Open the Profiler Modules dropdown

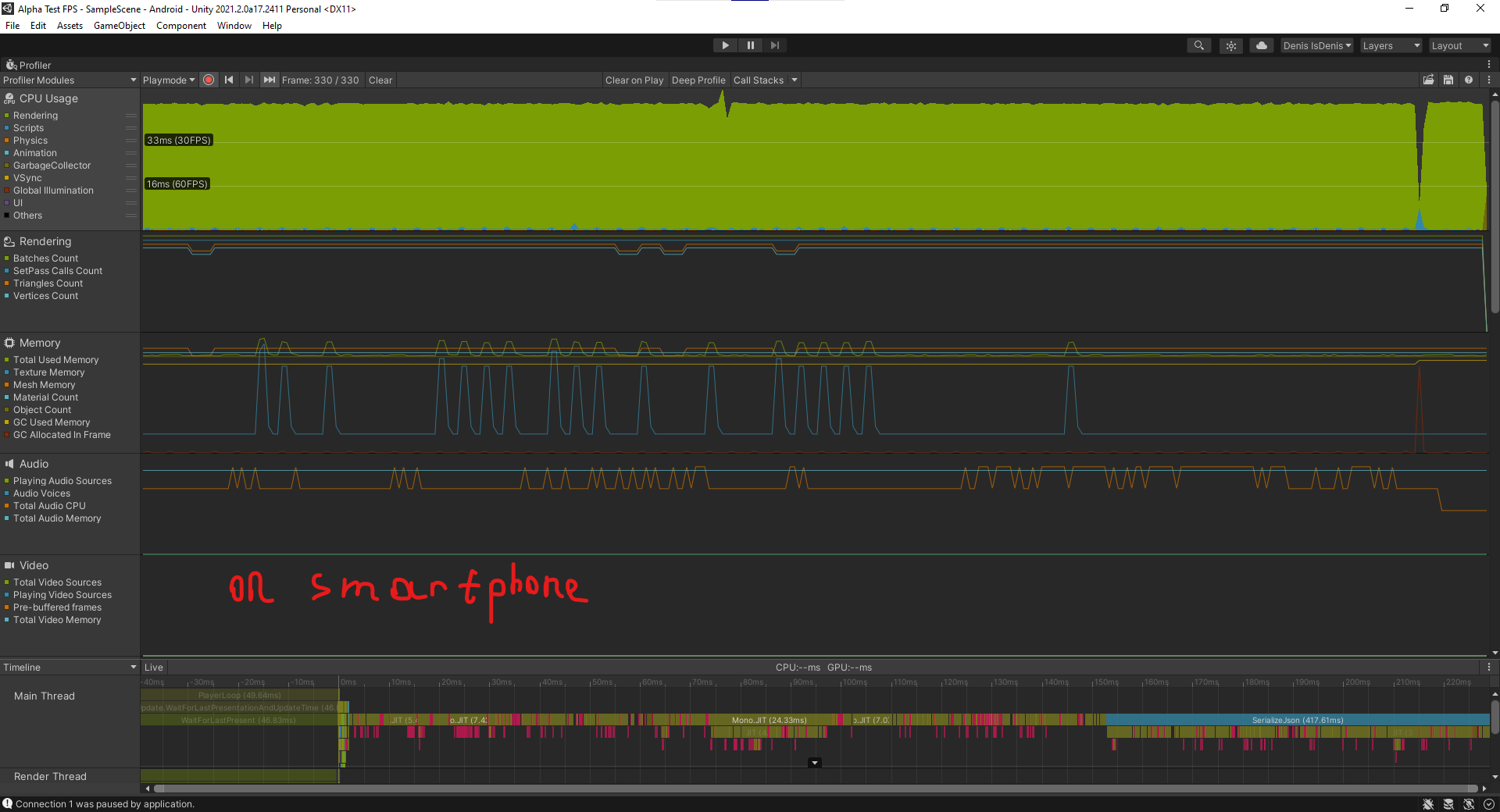click(70, 80)
